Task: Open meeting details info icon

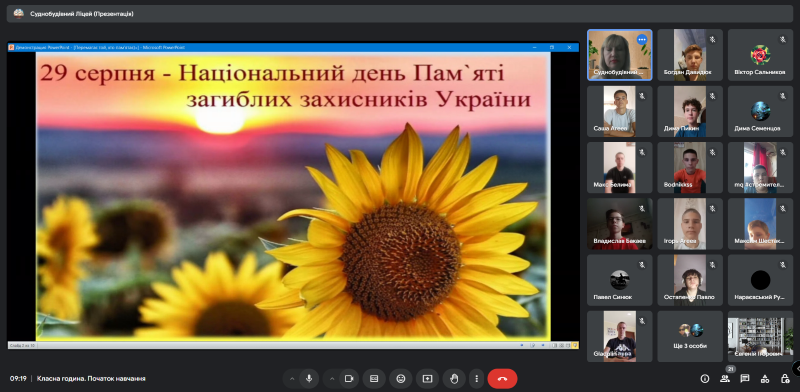Action: pos(705,379)
